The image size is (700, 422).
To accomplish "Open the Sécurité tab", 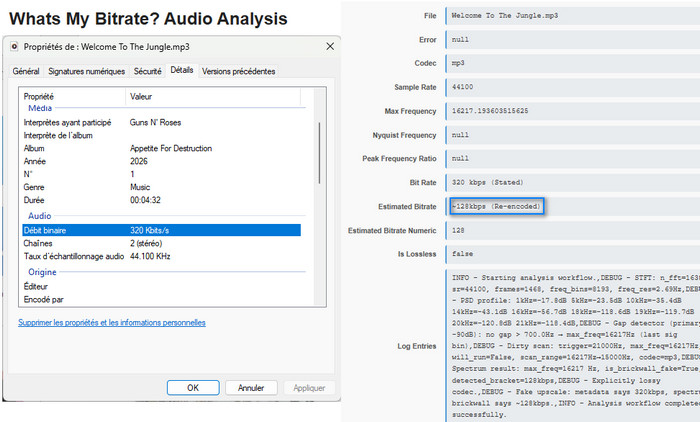I will (147, 71).
